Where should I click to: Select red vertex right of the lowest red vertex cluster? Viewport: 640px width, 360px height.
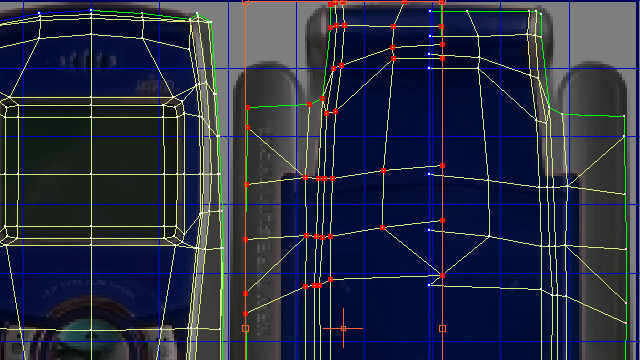331,280
